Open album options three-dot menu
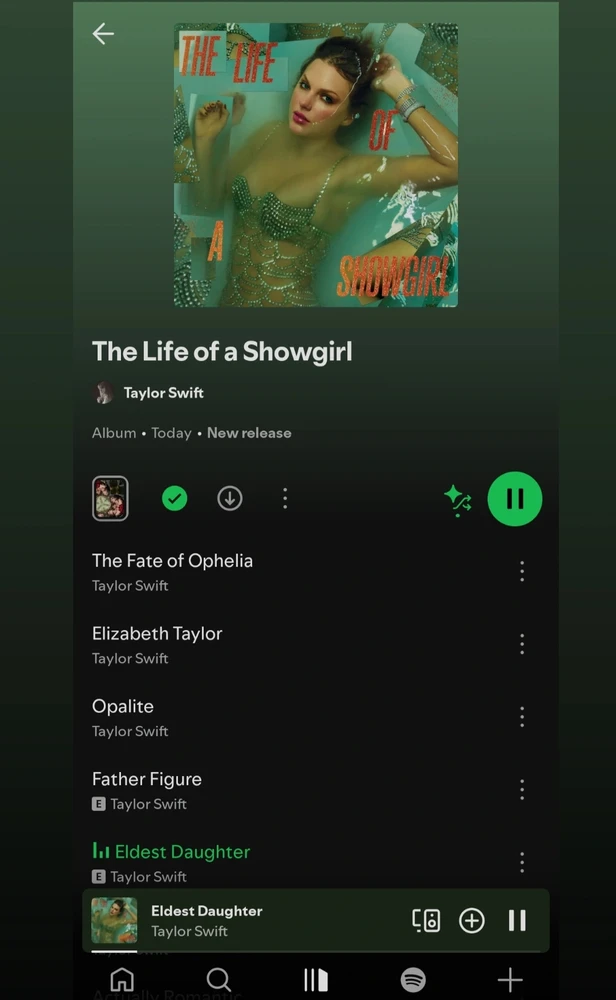This screenshot has width=616, height=1000. [285, 498]
